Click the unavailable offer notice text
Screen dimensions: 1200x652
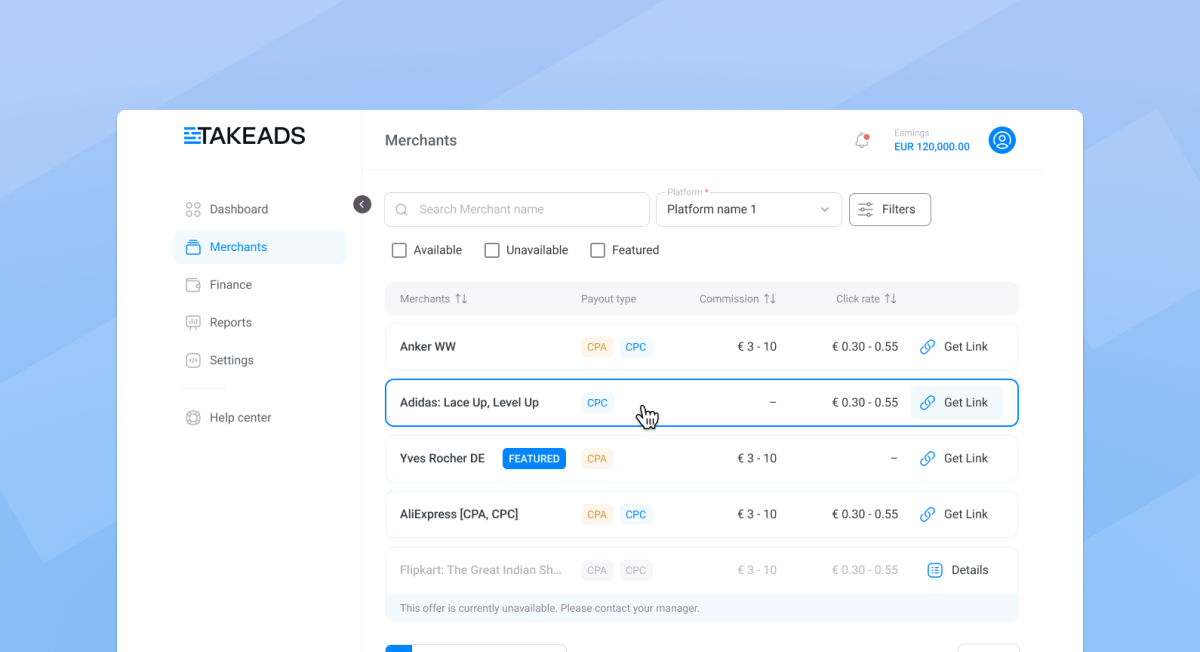tap(550, 608)
